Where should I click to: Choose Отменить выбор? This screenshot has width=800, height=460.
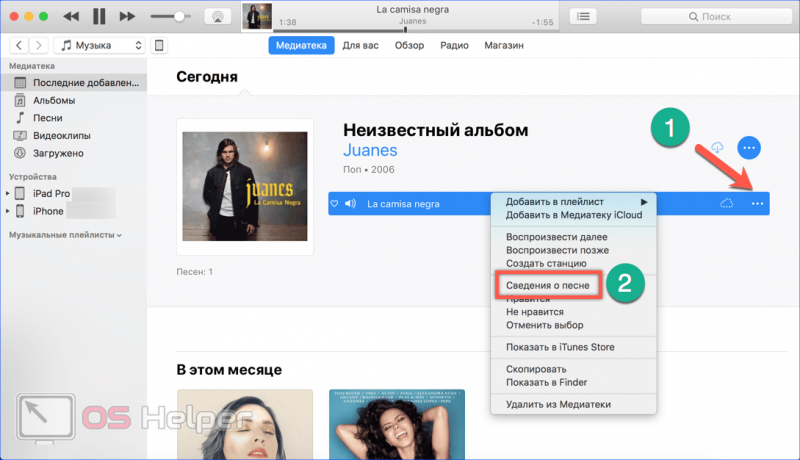tap(573, 325)
